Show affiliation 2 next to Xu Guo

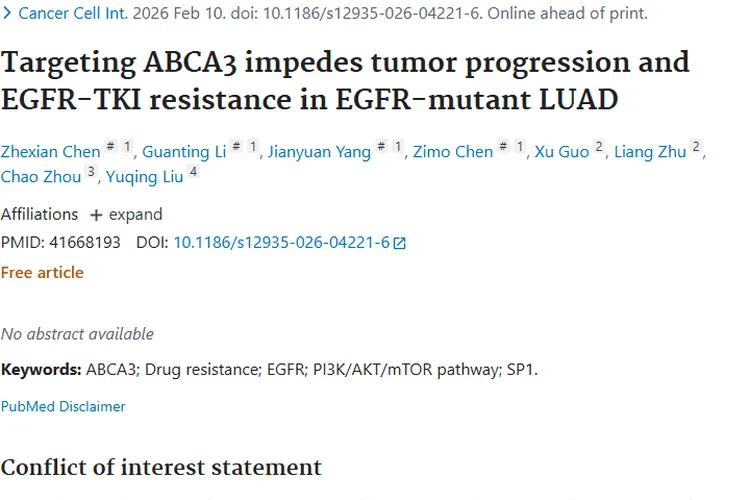(x=599, y=147)
